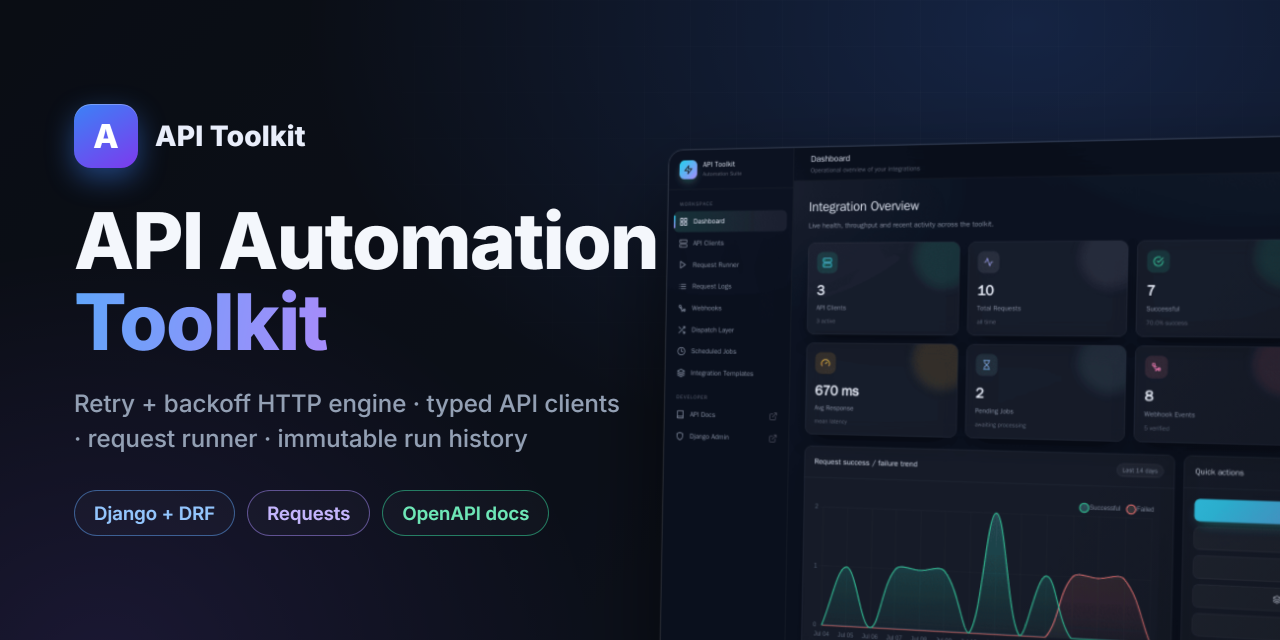
Task: Click the 'Dashboard' page title in top bar
Action: [x=830, y=158]
